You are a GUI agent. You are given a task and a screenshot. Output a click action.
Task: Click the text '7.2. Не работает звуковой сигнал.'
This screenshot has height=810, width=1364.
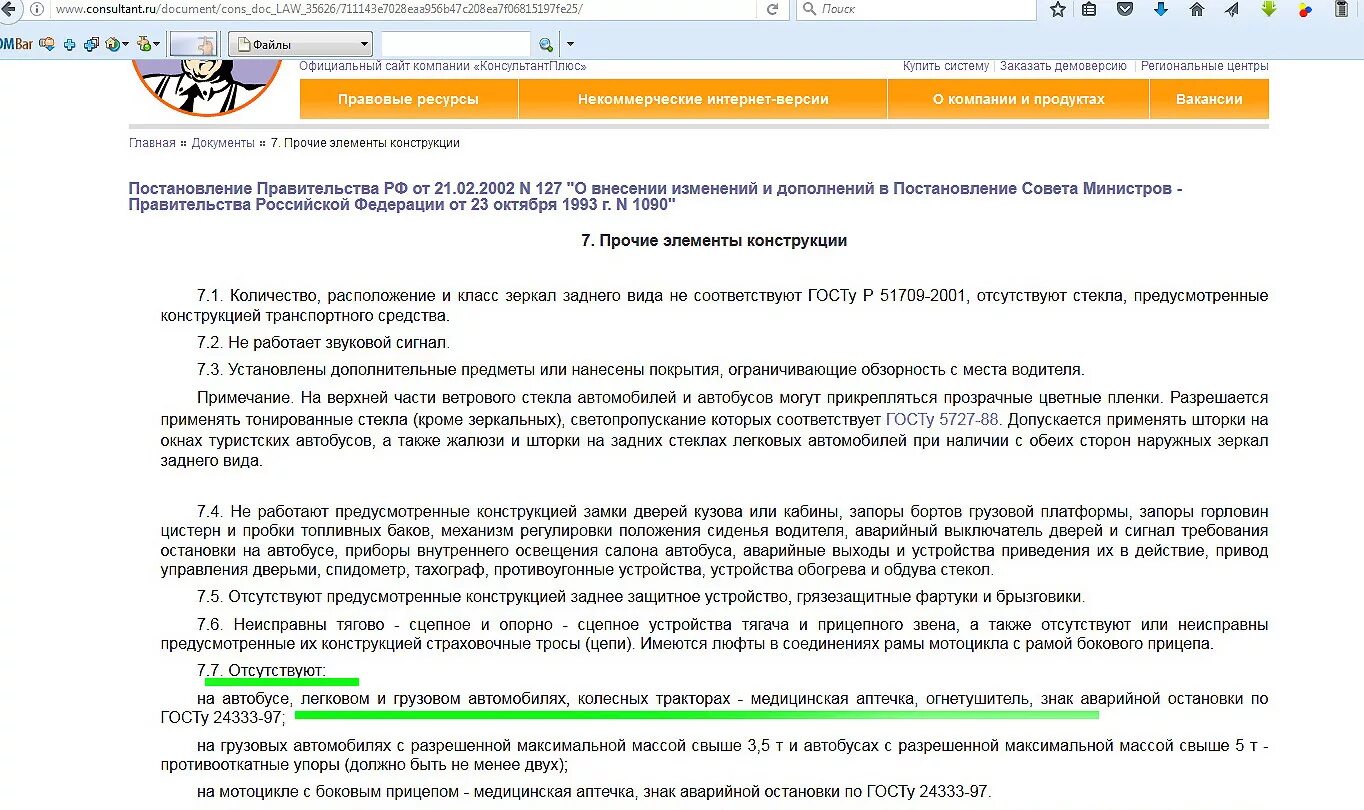(323, 343)
